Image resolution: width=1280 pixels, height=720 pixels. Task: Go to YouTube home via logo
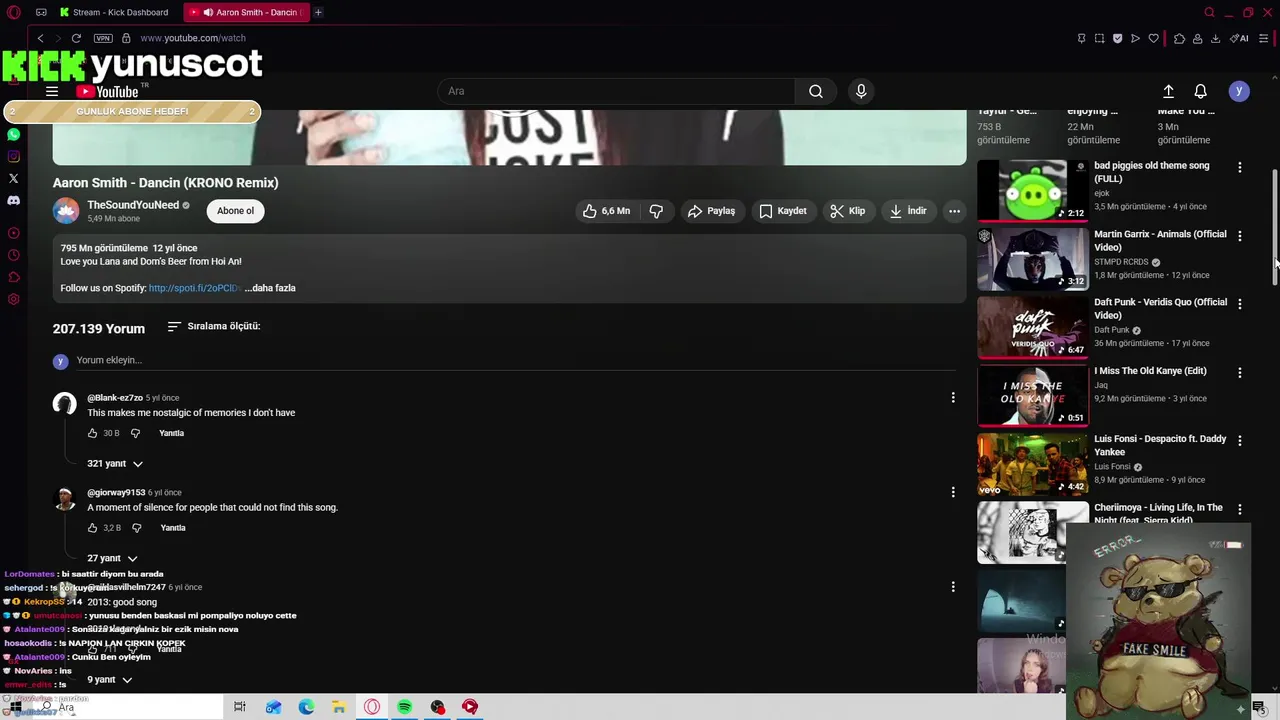pyautogui.click(x=107, y=91)
